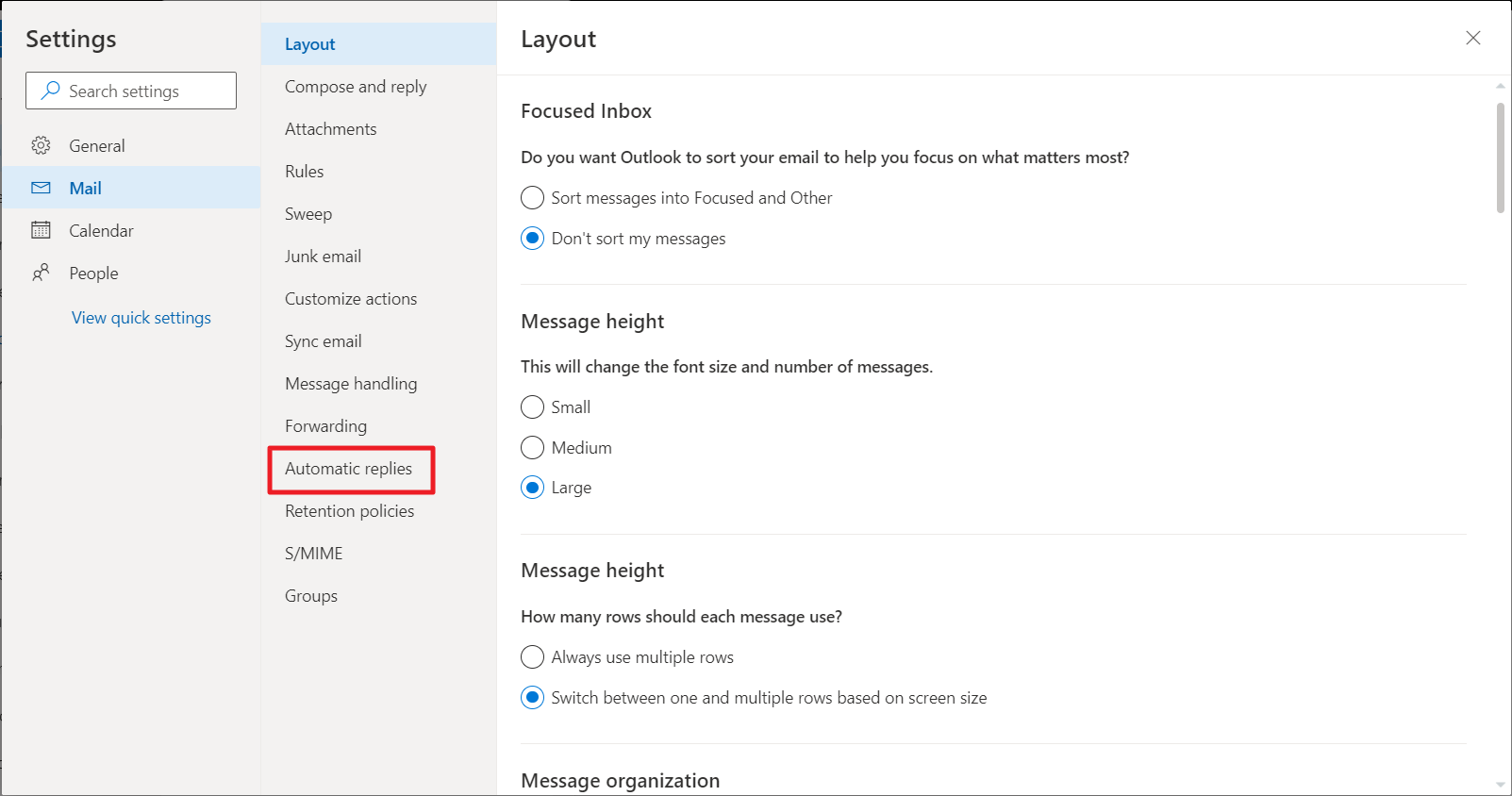Open Retention policies settings
The width and height of the screenshot is (1512, 796).
(378, 511)
